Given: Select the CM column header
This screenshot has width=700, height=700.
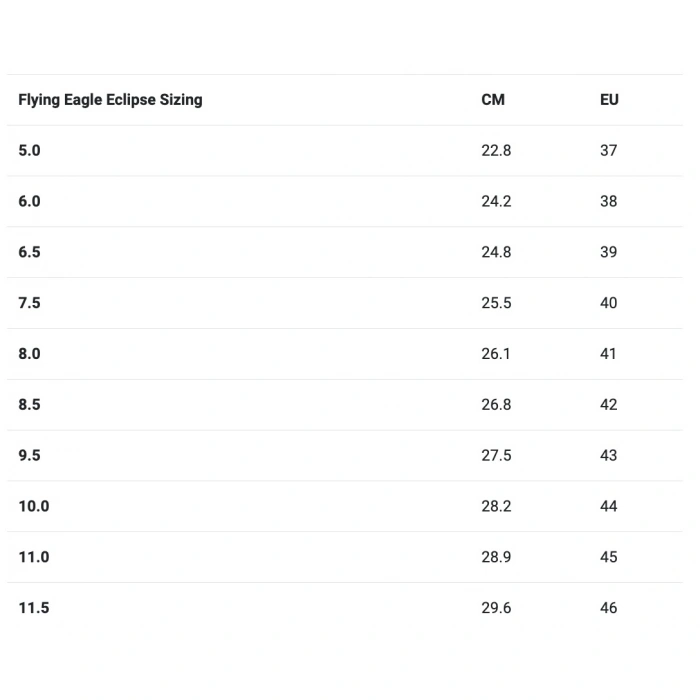Looking at the screenshot, I should click(x=493, y=100).
